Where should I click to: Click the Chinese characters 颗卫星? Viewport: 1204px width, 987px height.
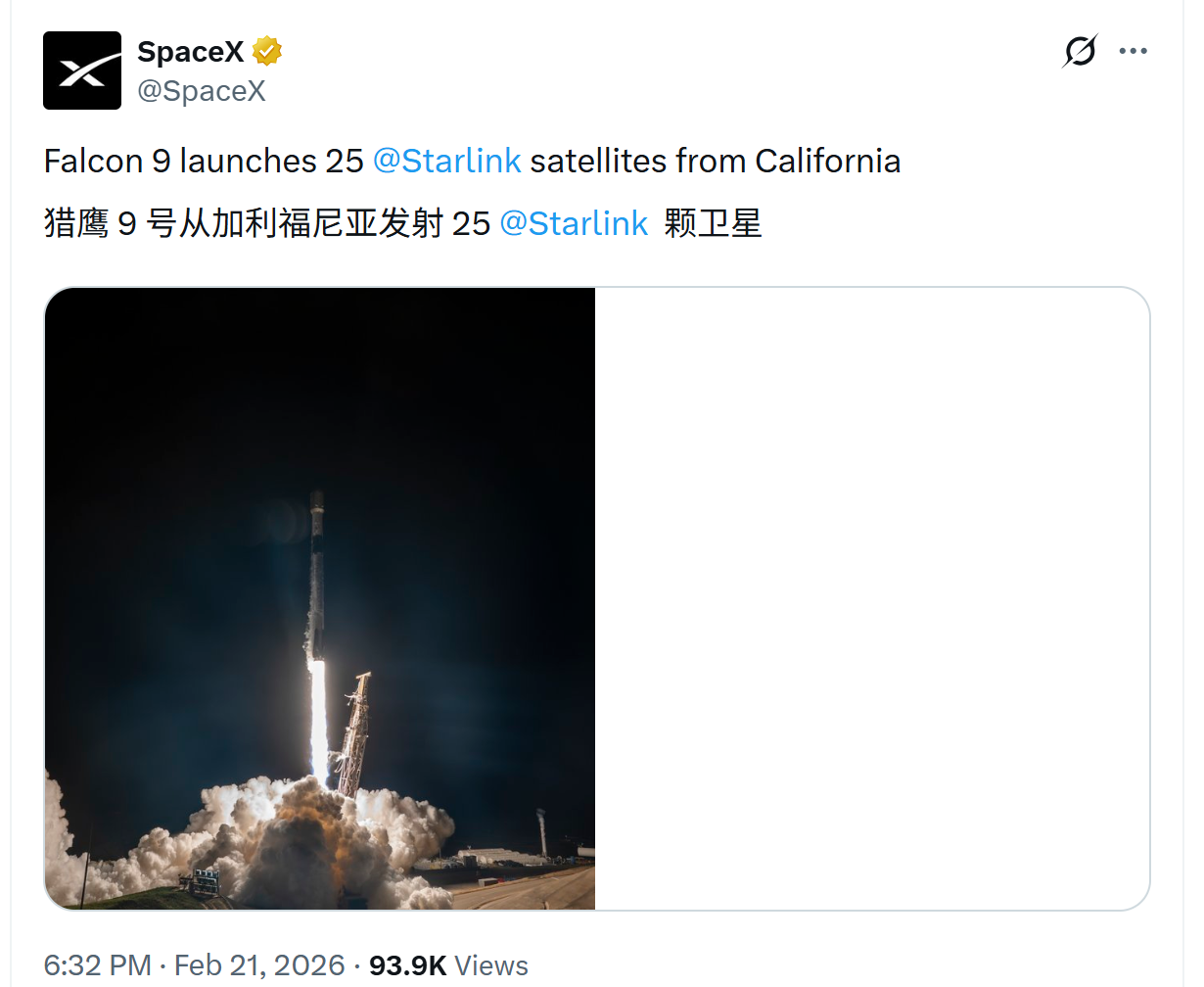coord(713,223)
